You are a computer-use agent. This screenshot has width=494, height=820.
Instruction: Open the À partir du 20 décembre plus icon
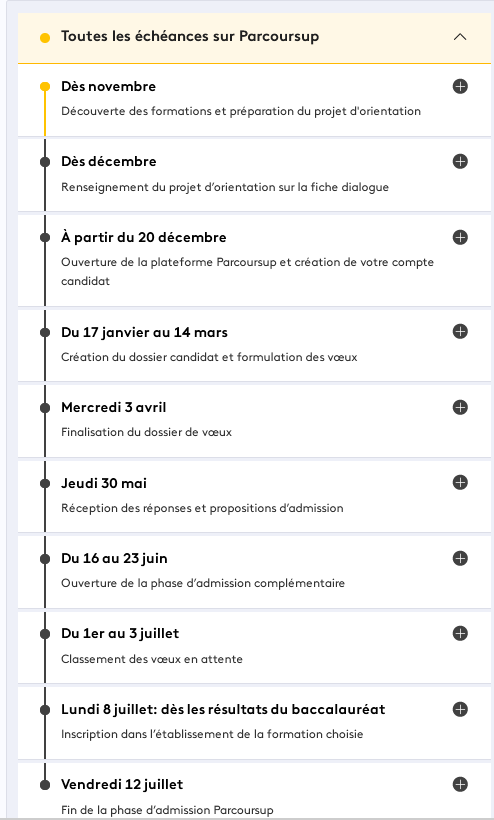tap(460, 237)
